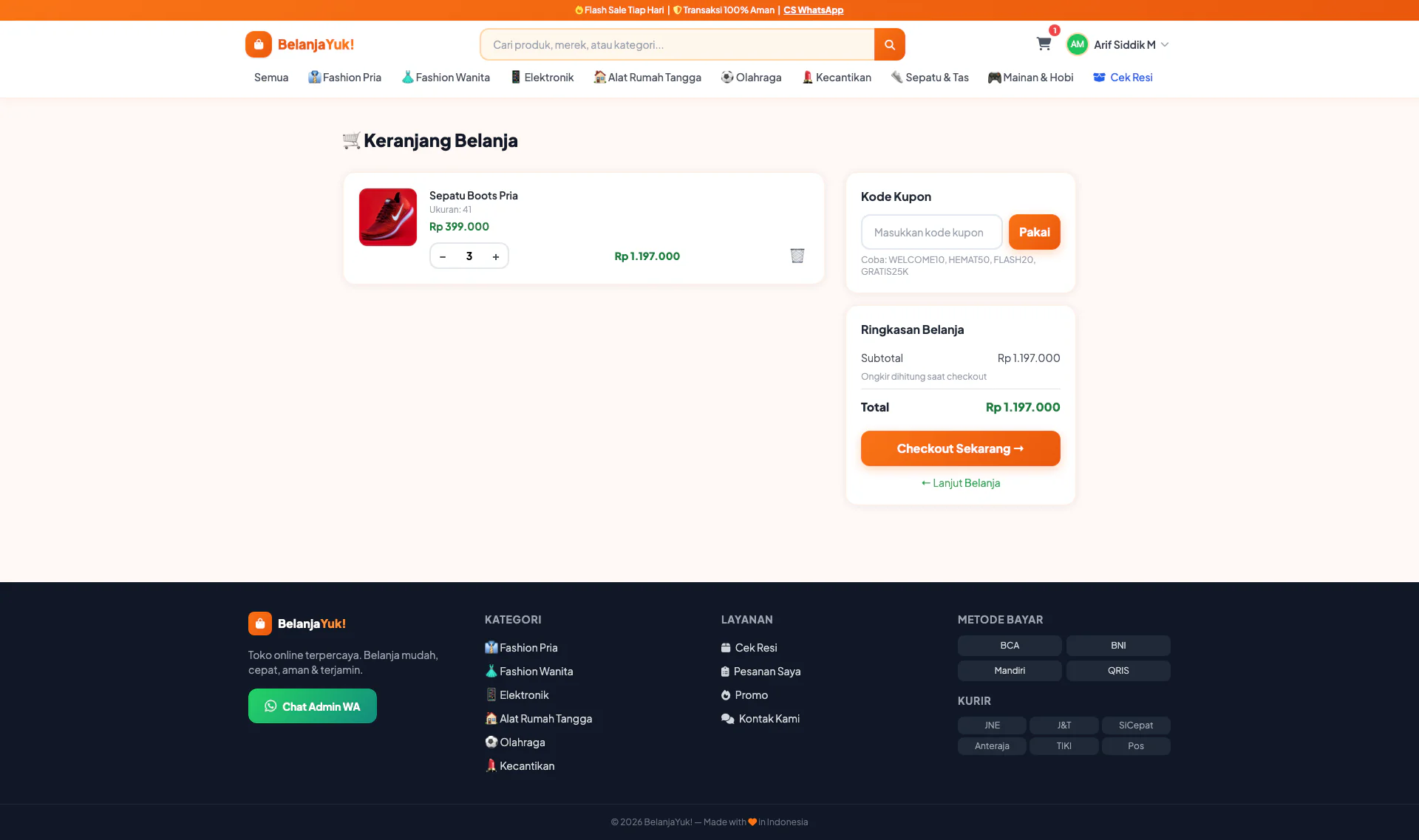The width and height of the screenshot is (1419, 840).
Task: Open footer Promo link
Action: pyautogui.click(x=745, y=695)
